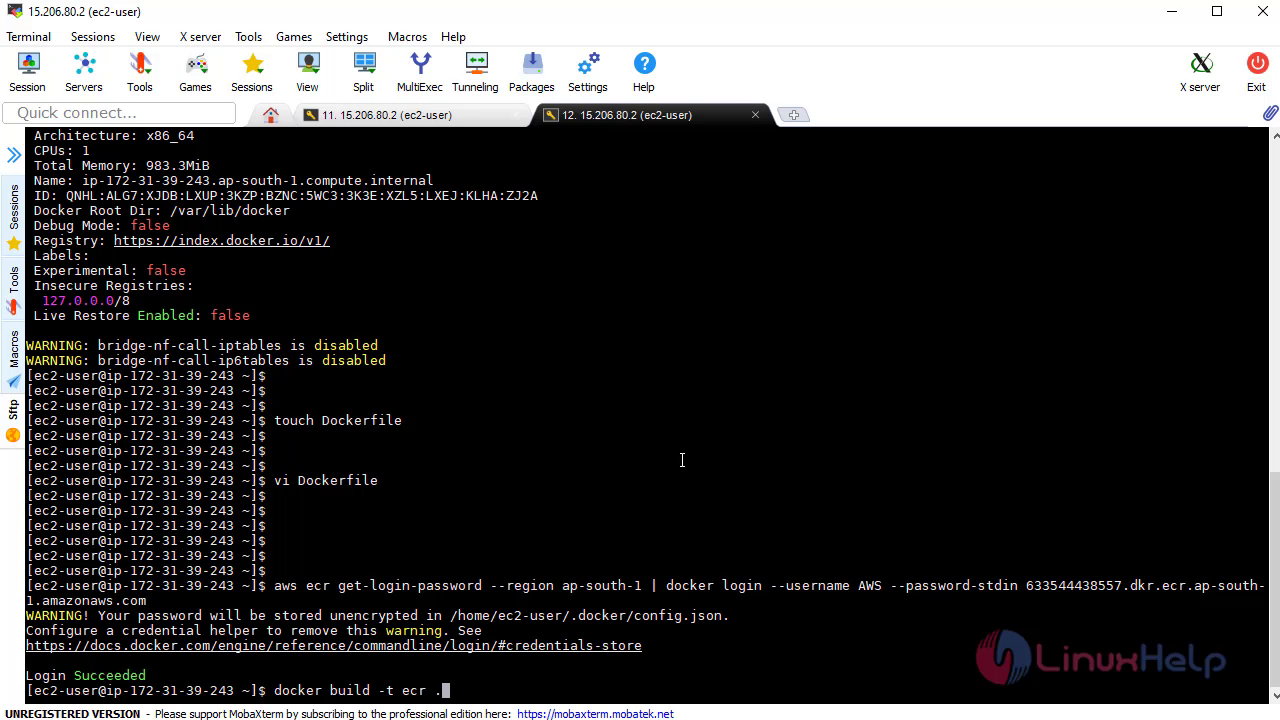This screenshot has height=720, width=1280.
Task: Open the X server menu
Action: pos(200,36)
